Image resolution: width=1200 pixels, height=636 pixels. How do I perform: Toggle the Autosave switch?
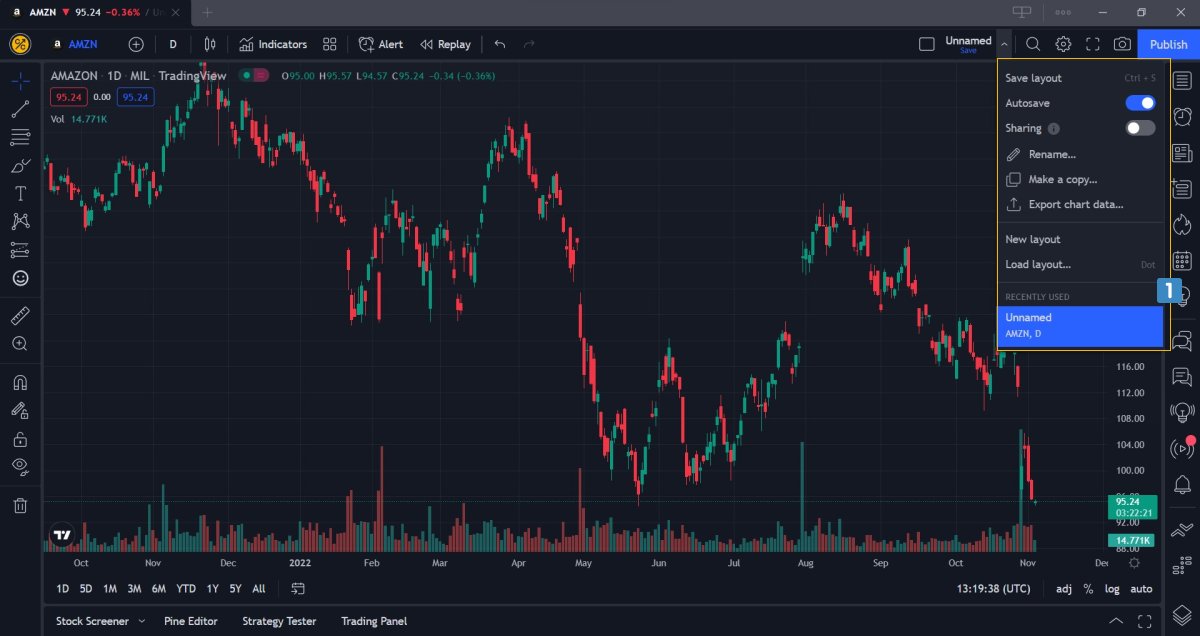tap(1140, 103)
